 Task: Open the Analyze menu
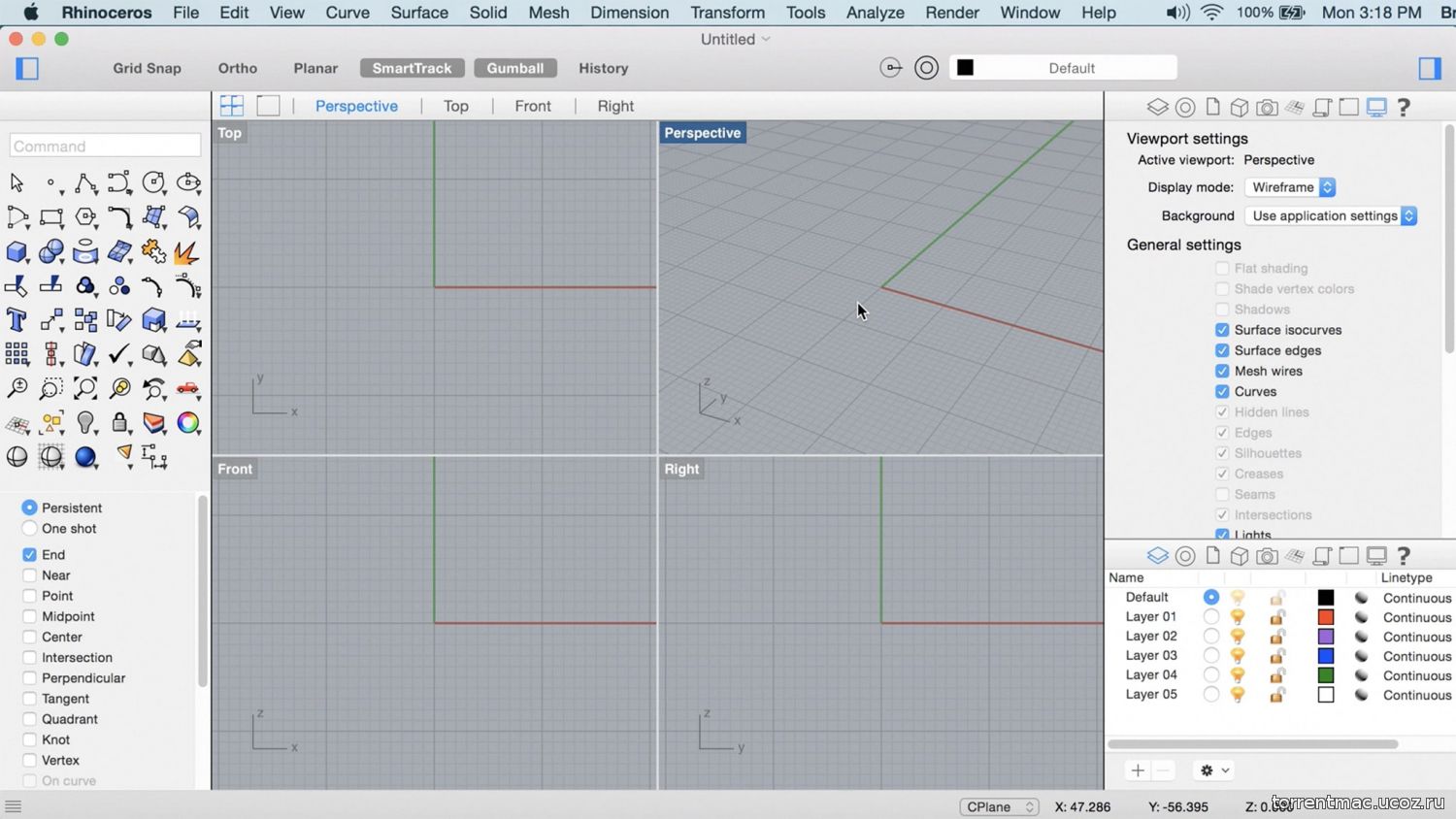[876, 13]
